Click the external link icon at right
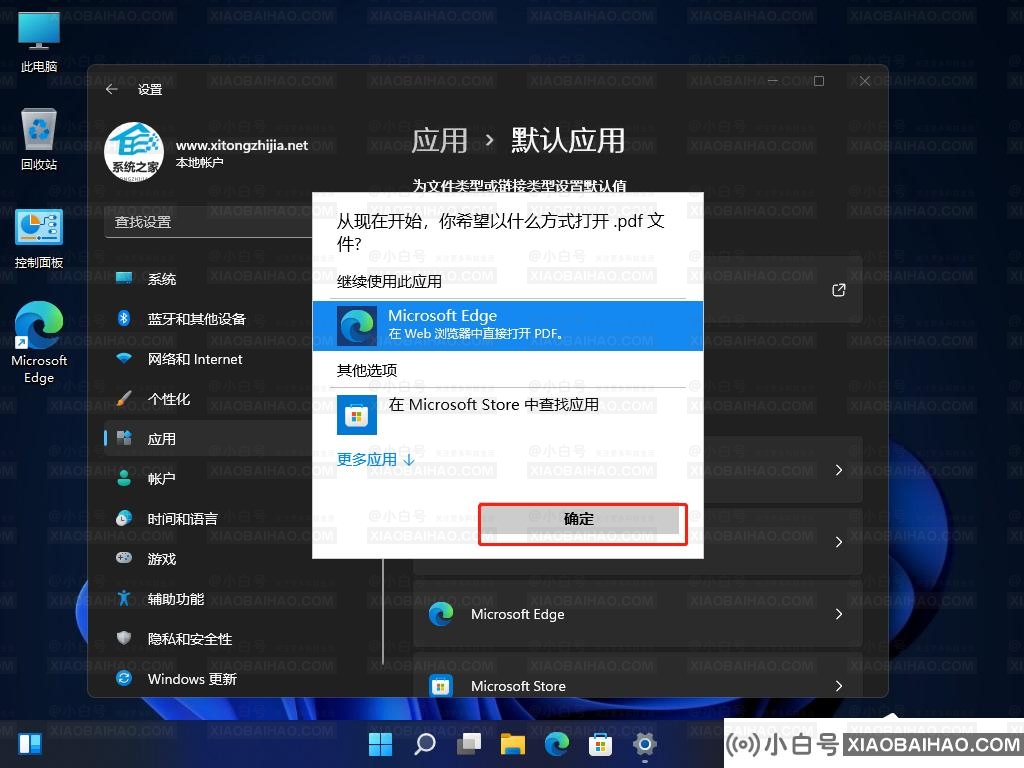 [839, 290]
